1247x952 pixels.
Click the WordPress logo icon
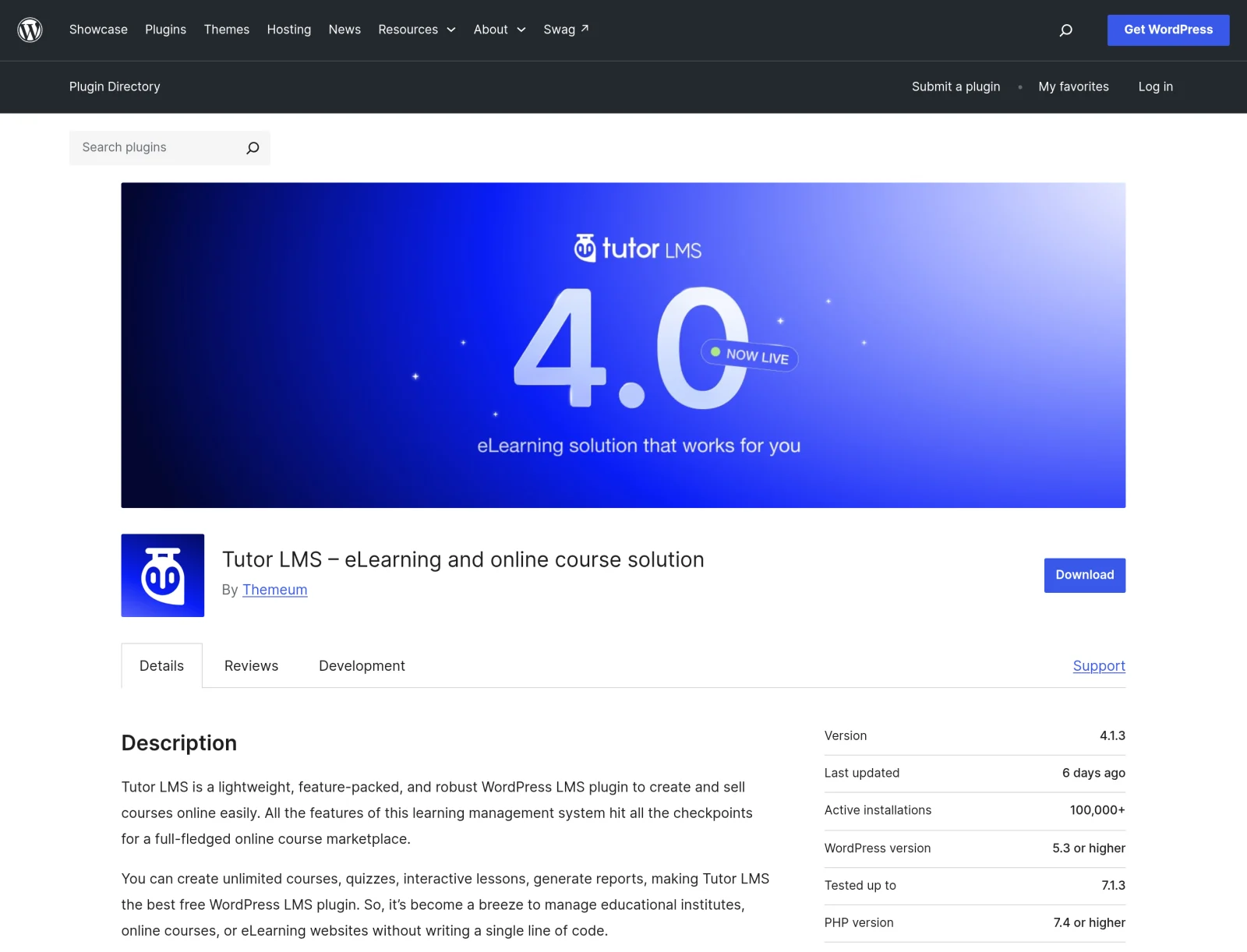coord(30,30)
